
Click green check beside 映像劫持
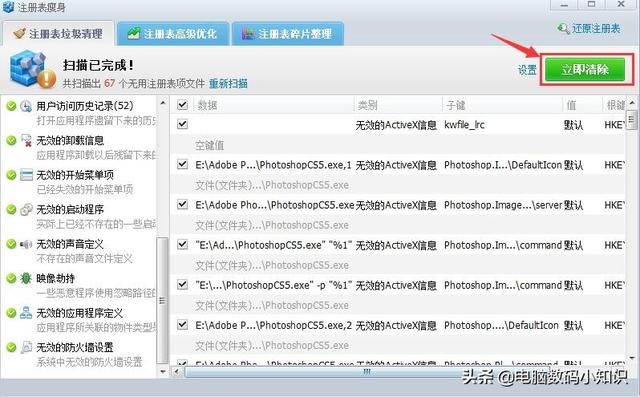(x=11, y=279)
